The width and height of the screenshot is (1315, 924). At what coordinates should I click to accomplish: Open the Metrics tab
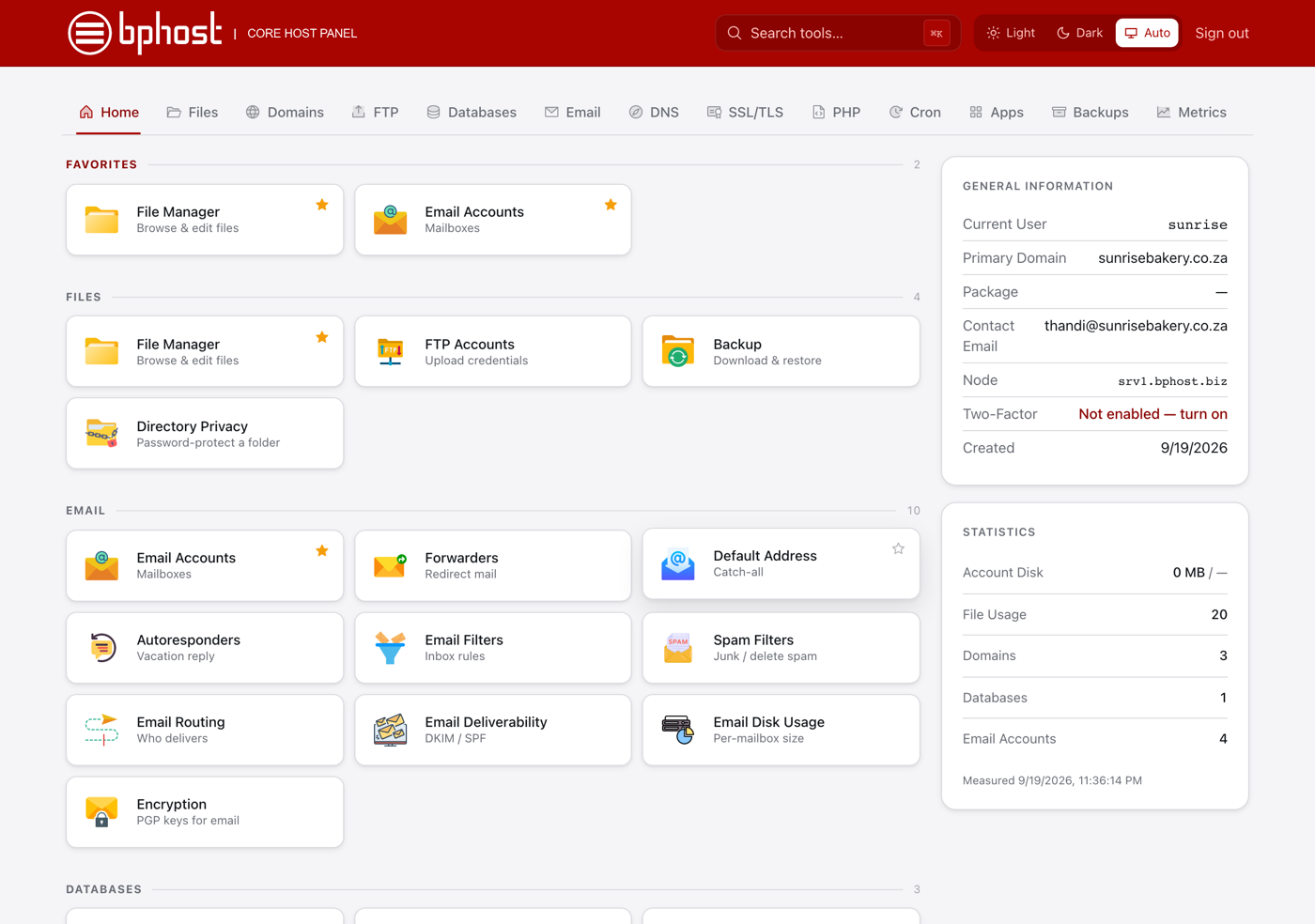click(1192, 113)
